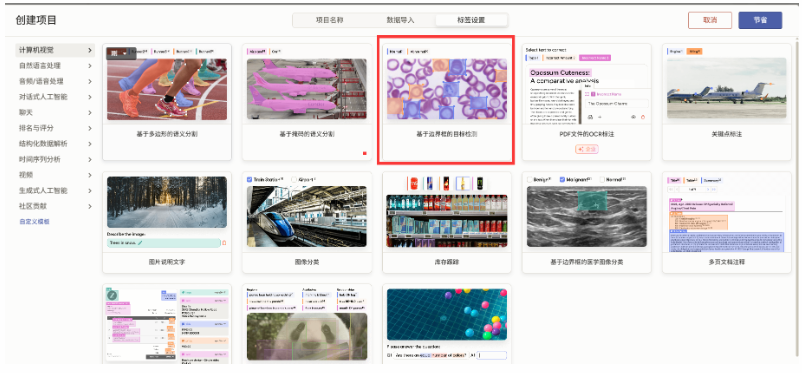Screen dimensions: 802x373
Task: Open the 自定义模板 link
Action: (34, 222)
